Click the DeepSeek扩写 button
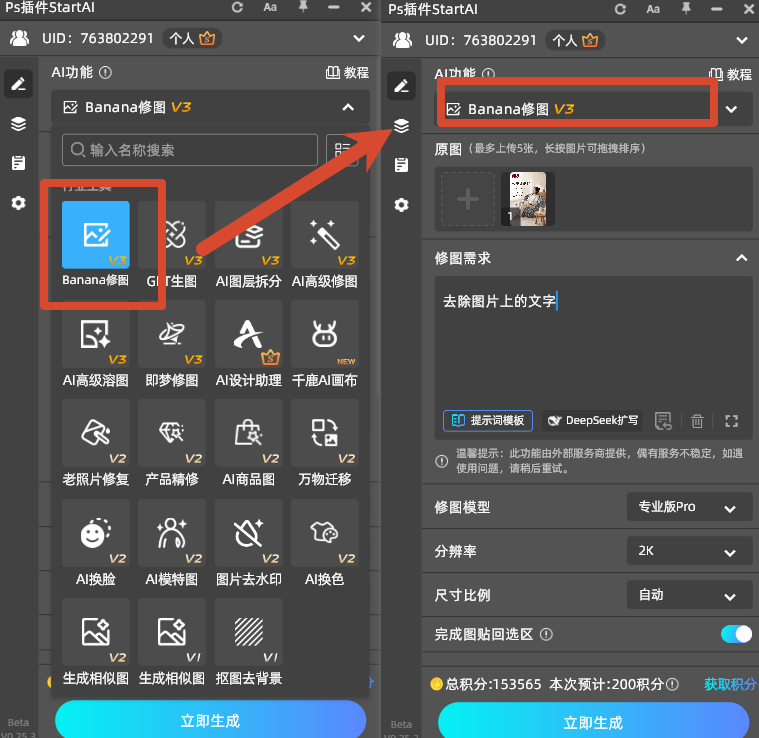This screenshot has height=738, width=759. [592, 421]
